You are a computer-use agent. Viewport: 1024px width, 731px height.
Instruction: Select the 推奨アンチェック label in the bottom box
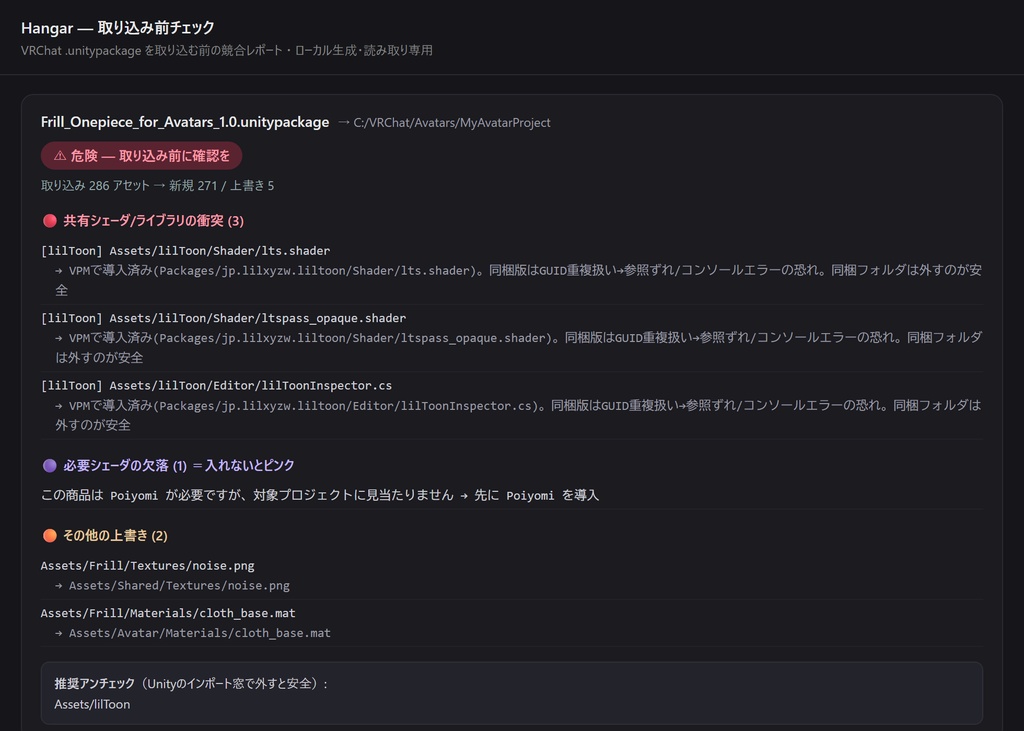[95, 683]
